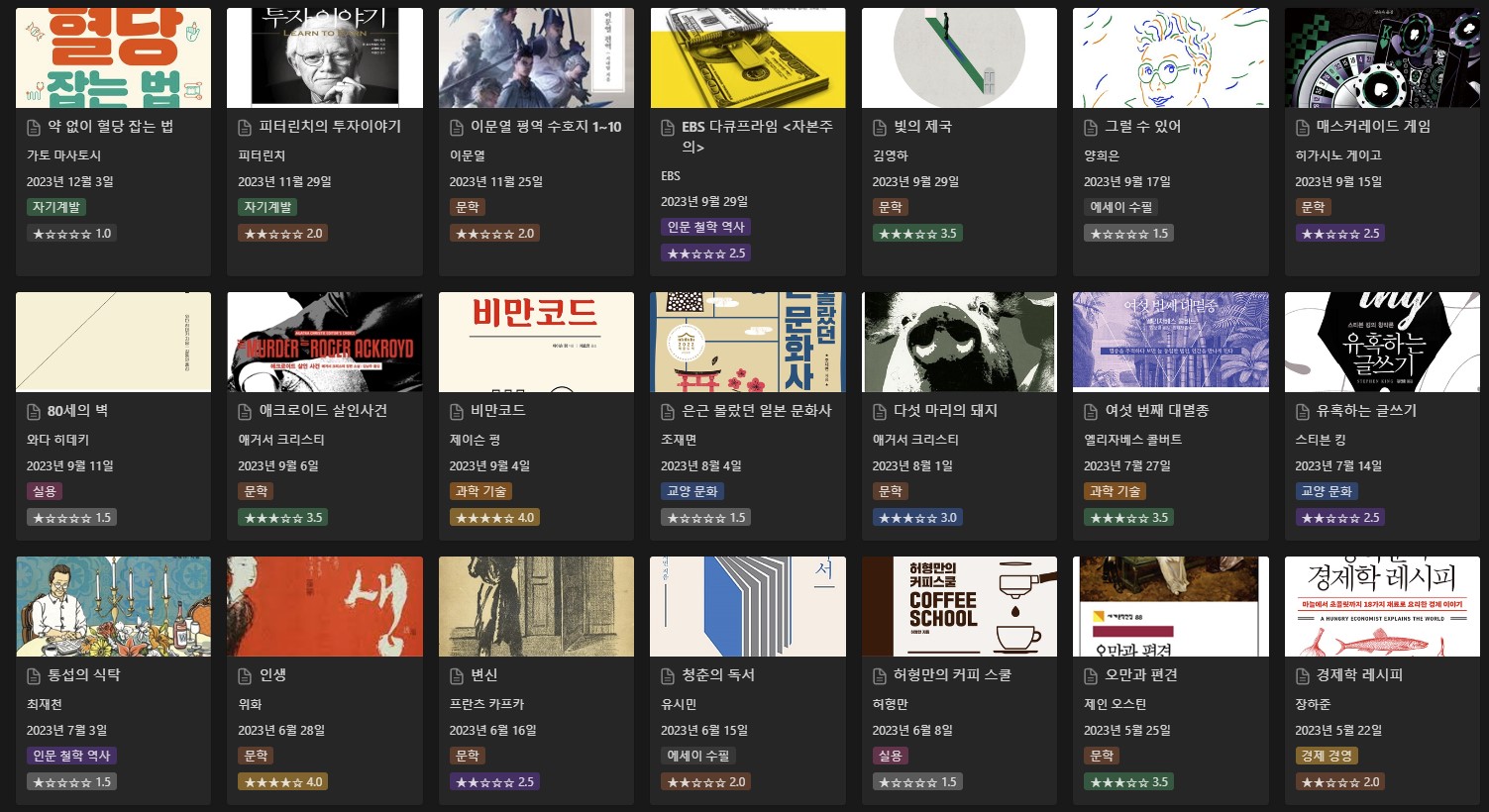Image resolution: width=1489 pixels, height=812 pixels.
Task: Open the COFFEE SCHOOL book cover
Action: tap(959, 606)
